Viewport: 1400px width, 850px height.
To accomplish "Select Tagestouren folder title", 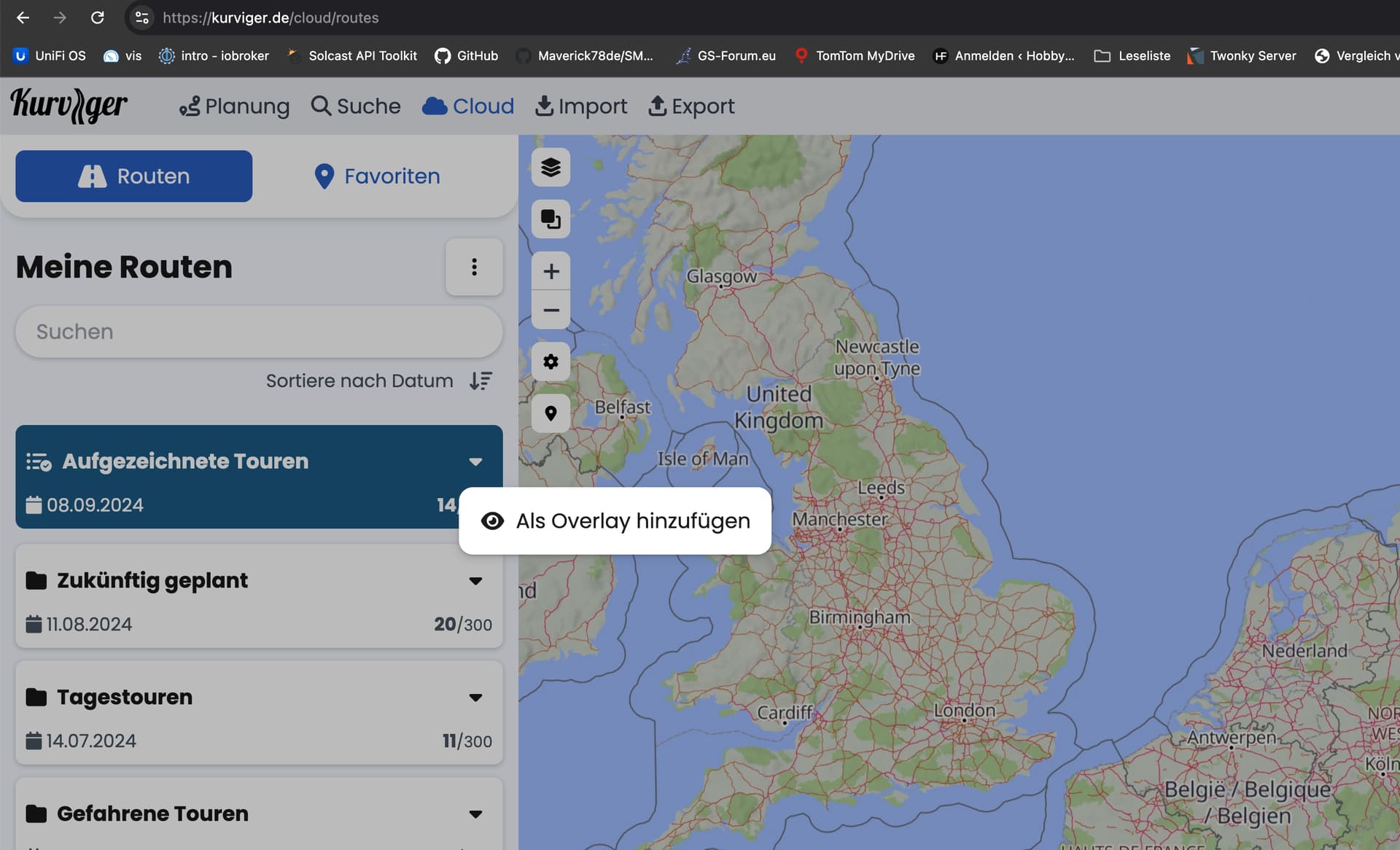I will pyautogui.click(x=125, y=697).
